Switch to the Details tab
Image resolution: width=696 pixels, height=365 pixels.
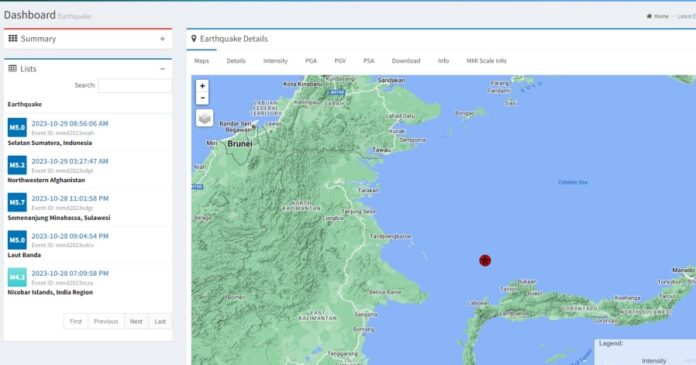(236, 61)
